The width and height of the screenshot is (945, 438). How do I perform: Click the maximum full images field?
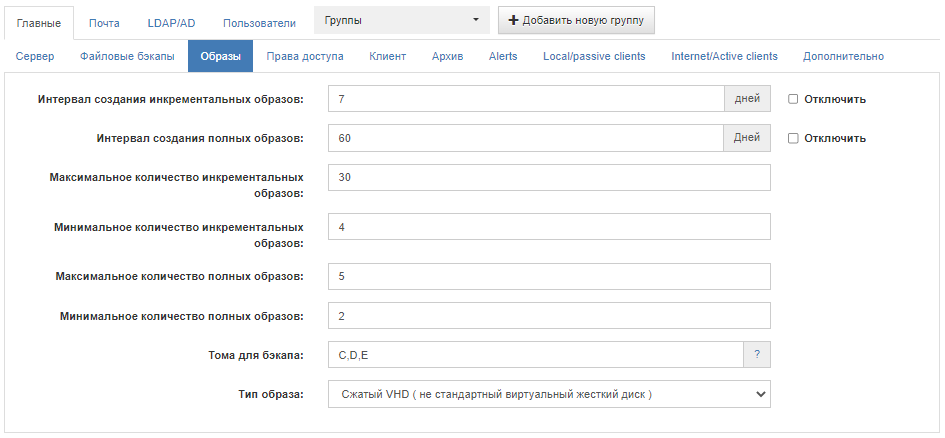point(549,277)
